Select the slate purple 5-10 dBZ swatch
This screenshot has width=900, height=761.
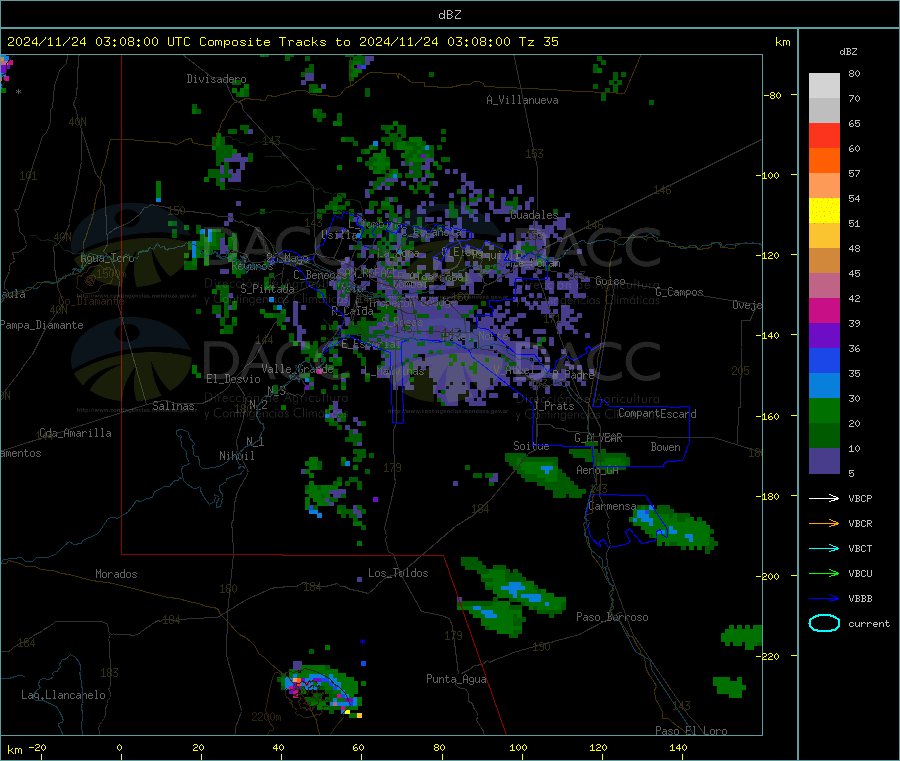[x=824, y=461]
